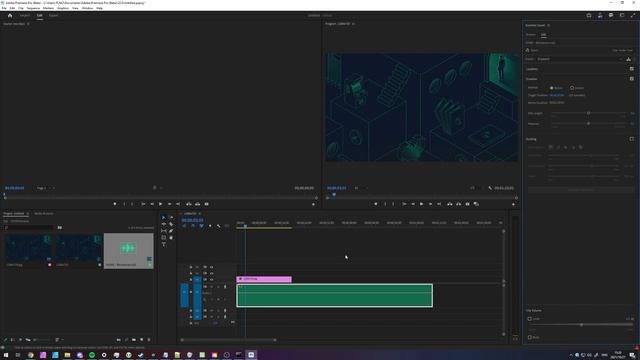Open Quick Export icon at top right
Image resolution: width=640 pixels, height=360 pixels.
point(589,16)
